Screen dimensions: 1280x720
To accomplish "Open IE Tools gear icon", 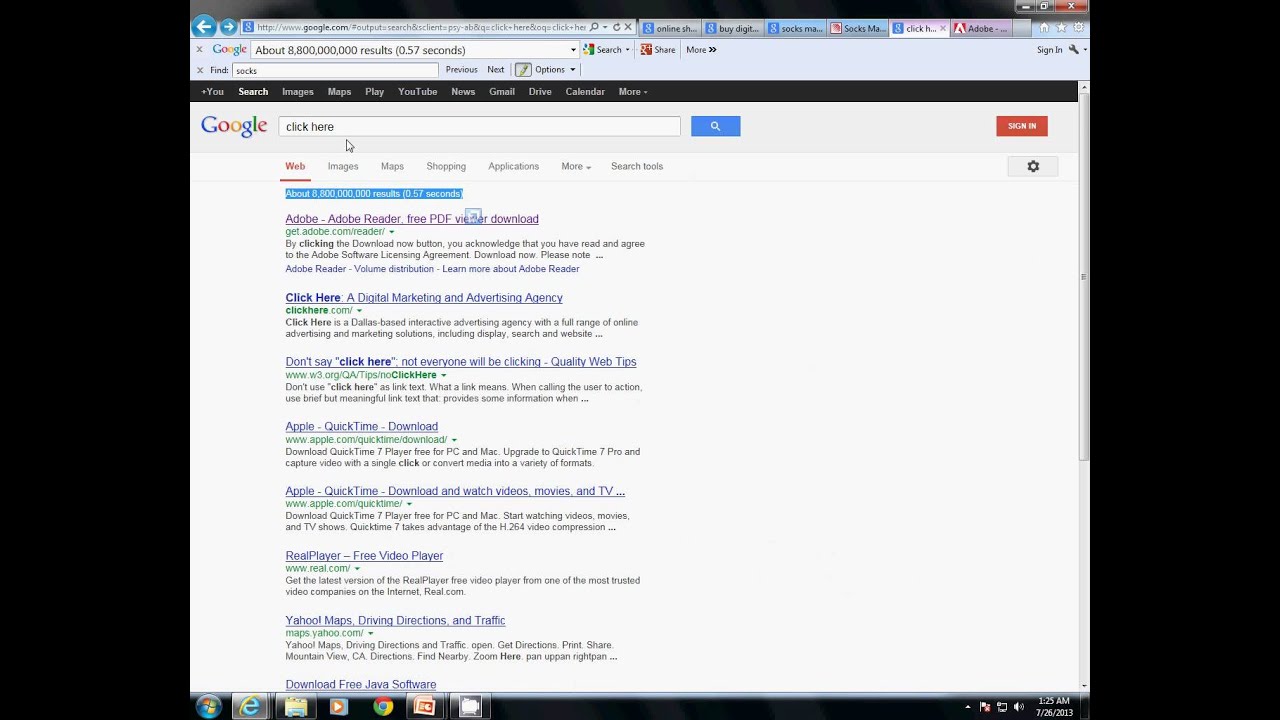I will (1078, 28).
